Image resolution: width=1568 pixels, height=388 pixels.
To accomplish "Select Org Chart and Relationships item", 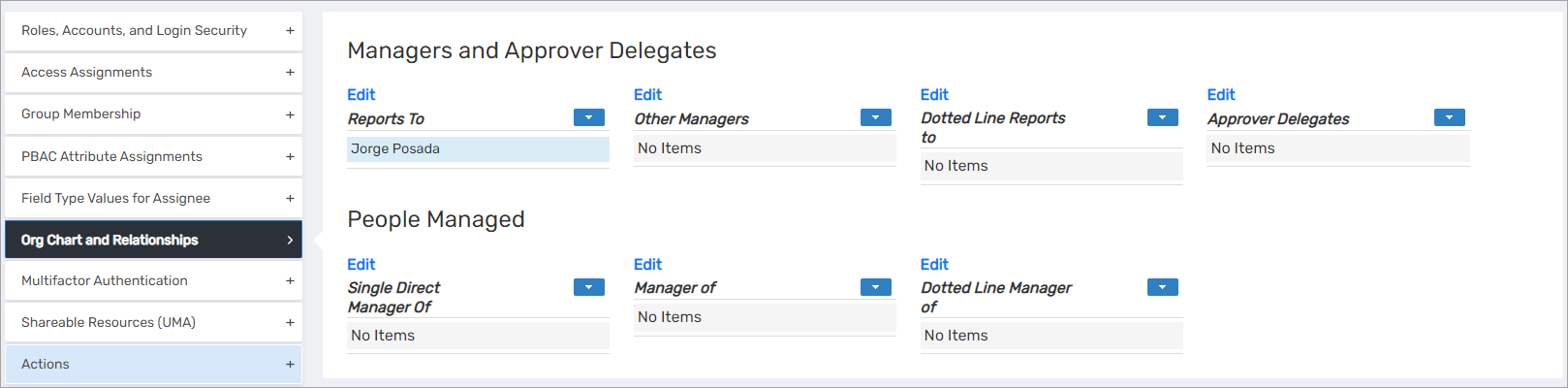I will pos(153,240).
